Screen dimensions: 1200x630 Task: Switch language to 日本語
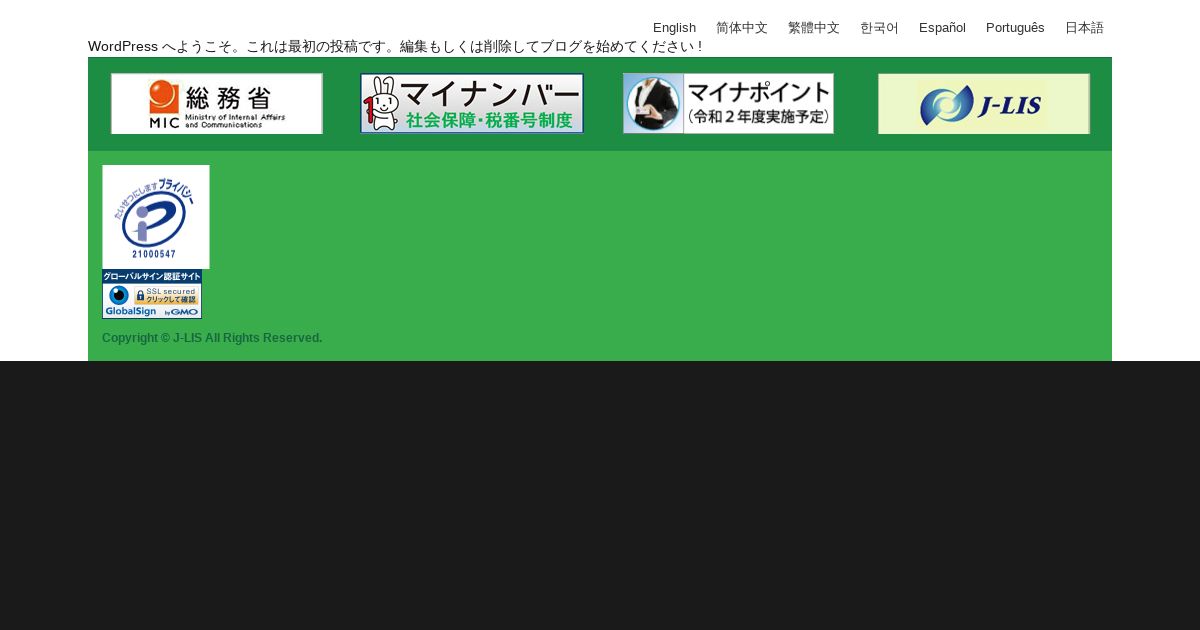point(1084,28)
